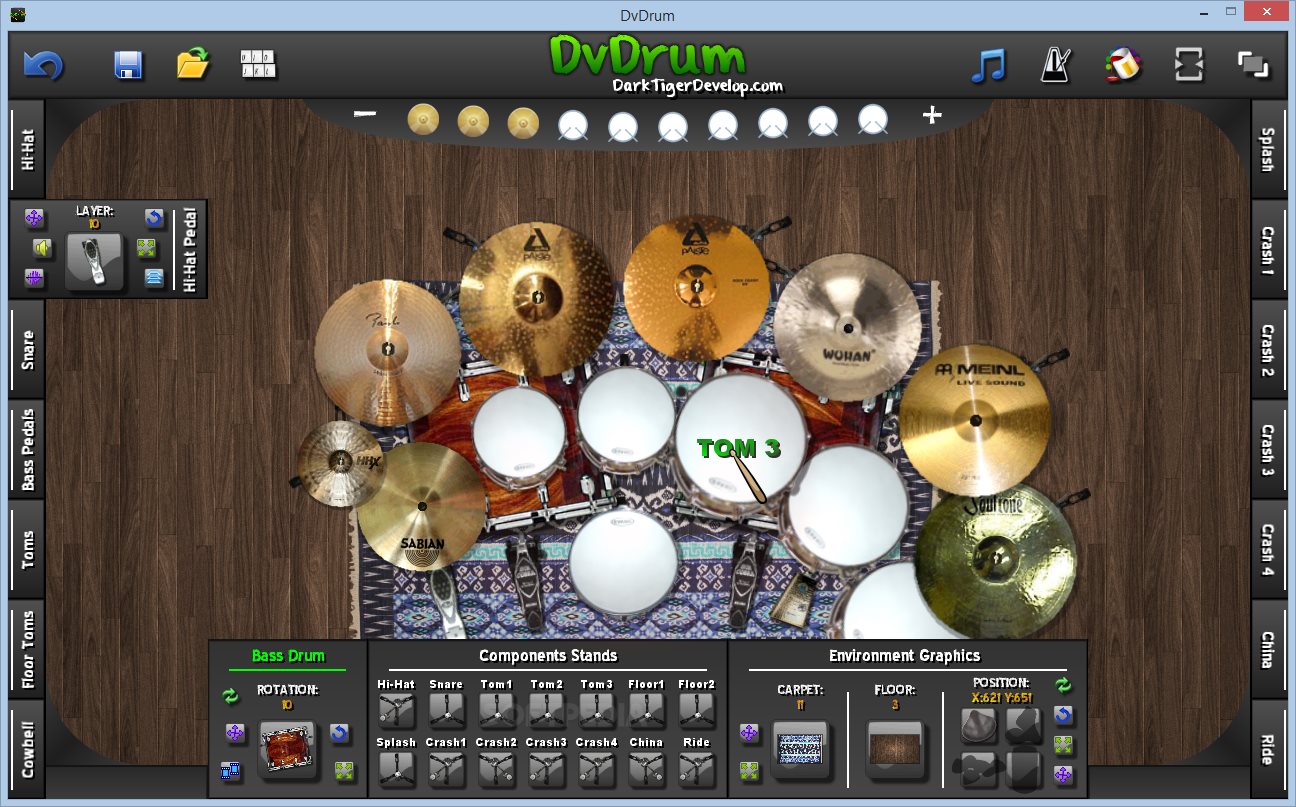Viewport: 1296px width, 807px height.
Task: Open the Crash 4 side tab
Action: pyautogui.click(x=1268, y=550)
